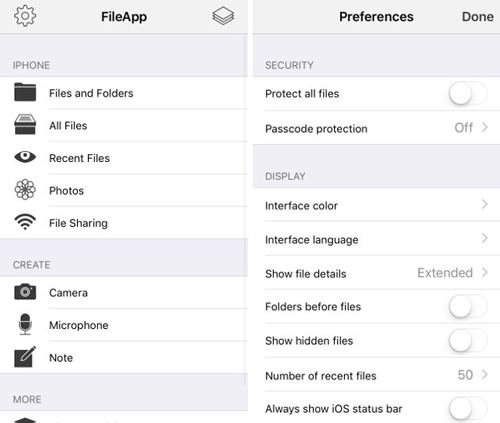The width and height of the screenshot is (500, 423).
Task: Tap the Recent Files eye icon
Action: (x=25, y=156)
